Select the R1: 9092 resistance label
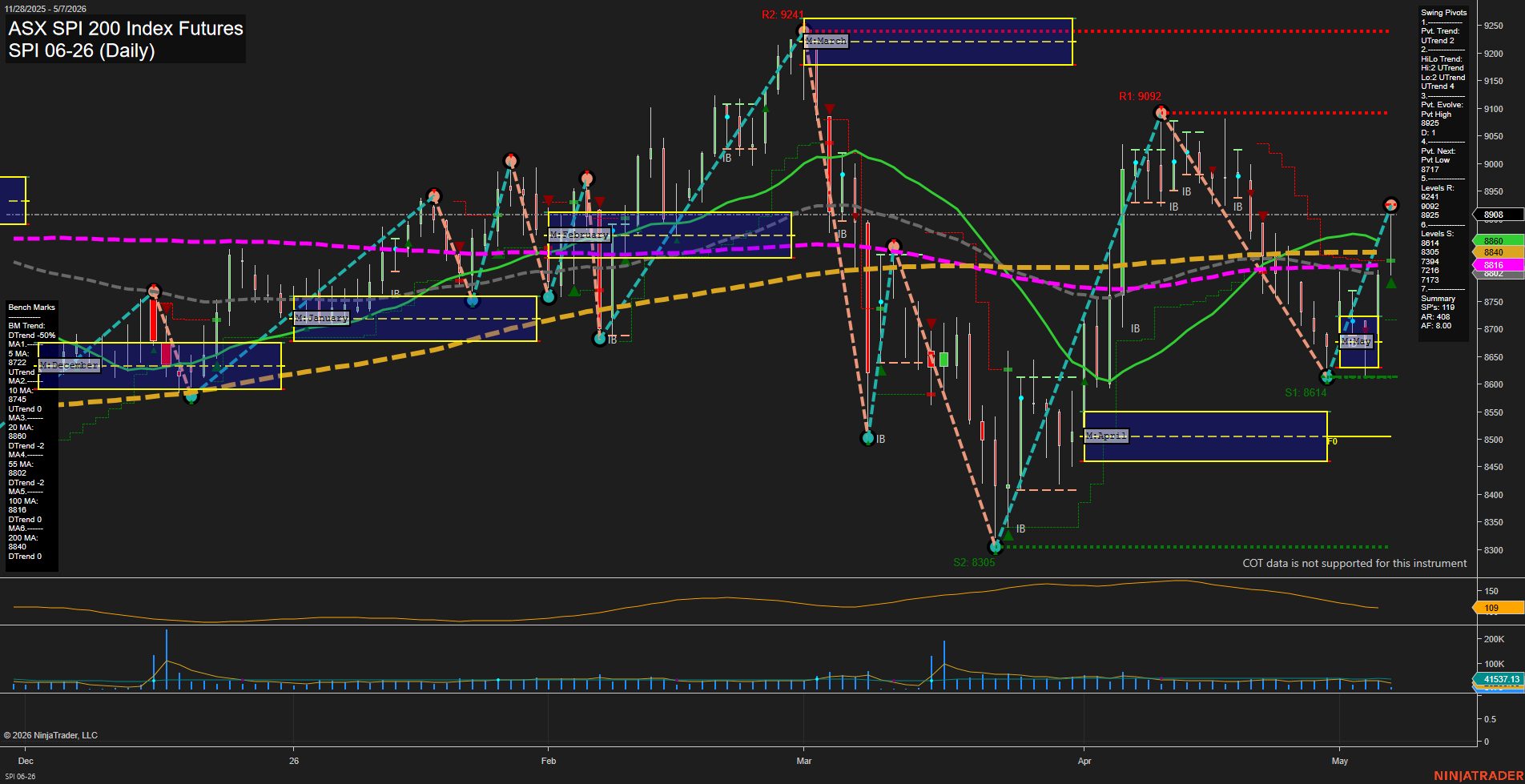The height and width of the screenshot is (784, 1525). pos(1140,96)
